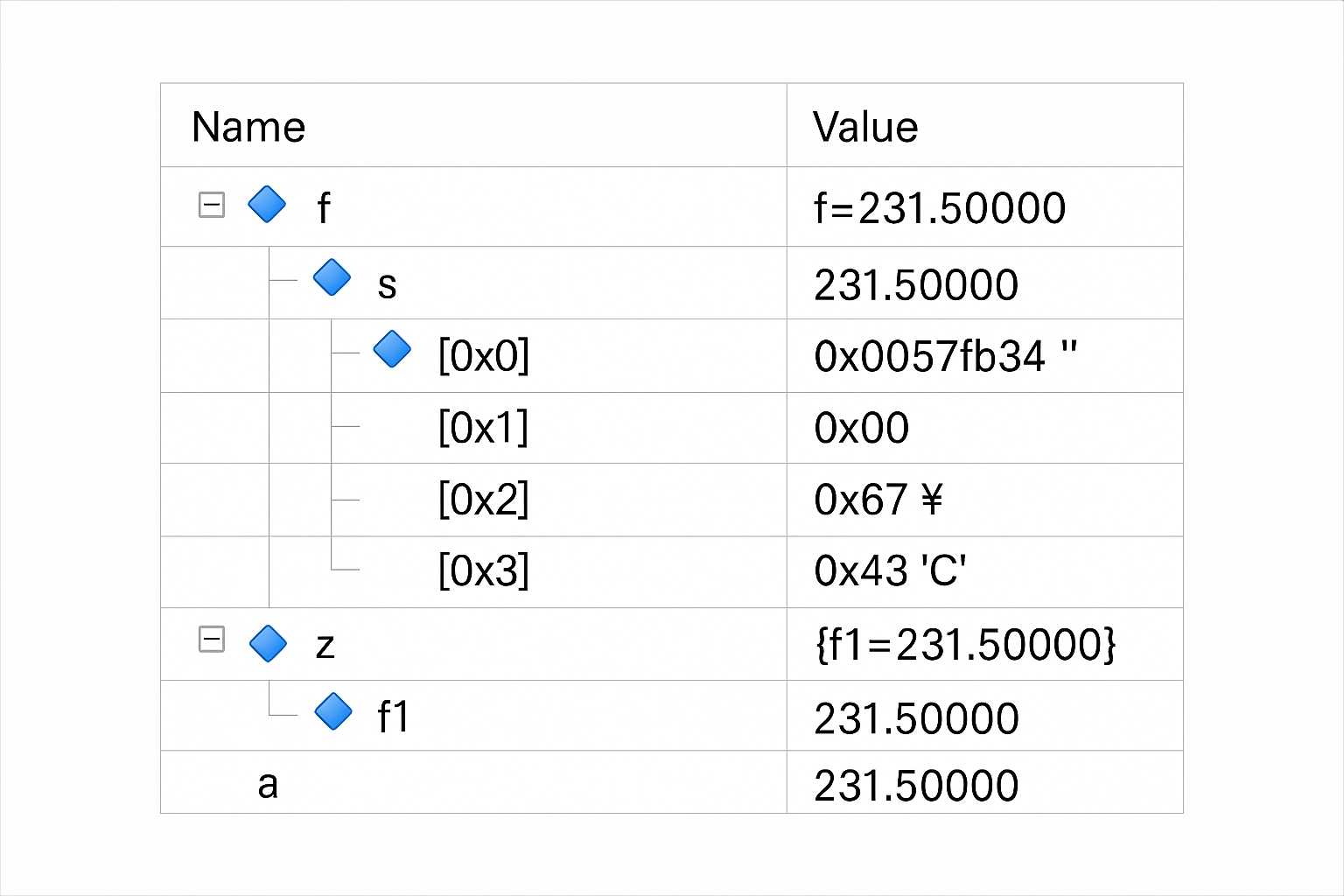The width and height of the screenshot is (1344, 896).
Task: Click the value {f1=231.50000} of z
Action: click(x=965, y=645)
